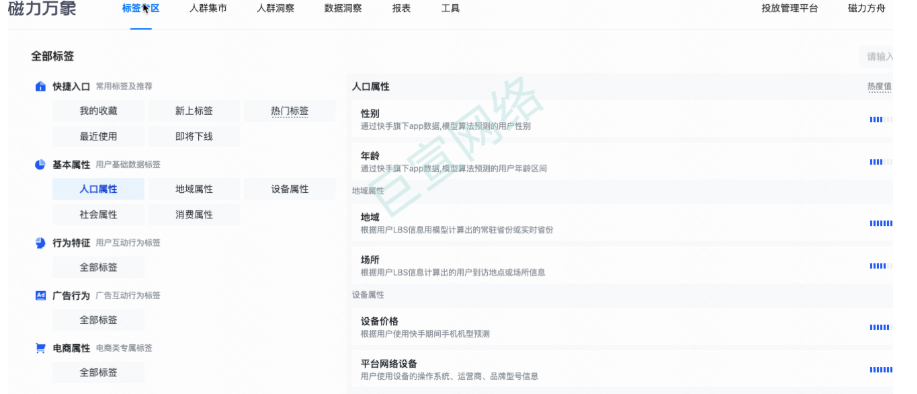This screenshot has height=394, width=917.
Task: Open 投放管理平台 link
Action: [x=790, y=9]
